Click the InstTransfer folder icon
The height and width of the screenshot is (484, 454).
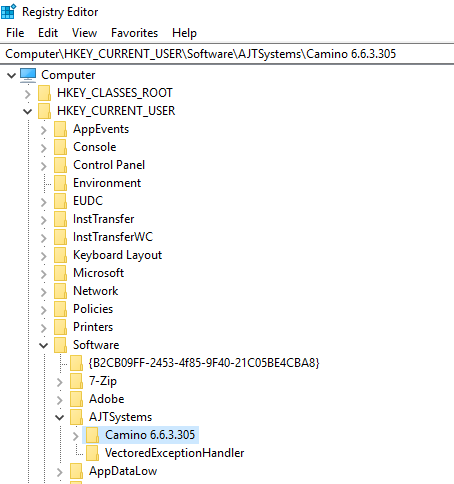point(60,219)
